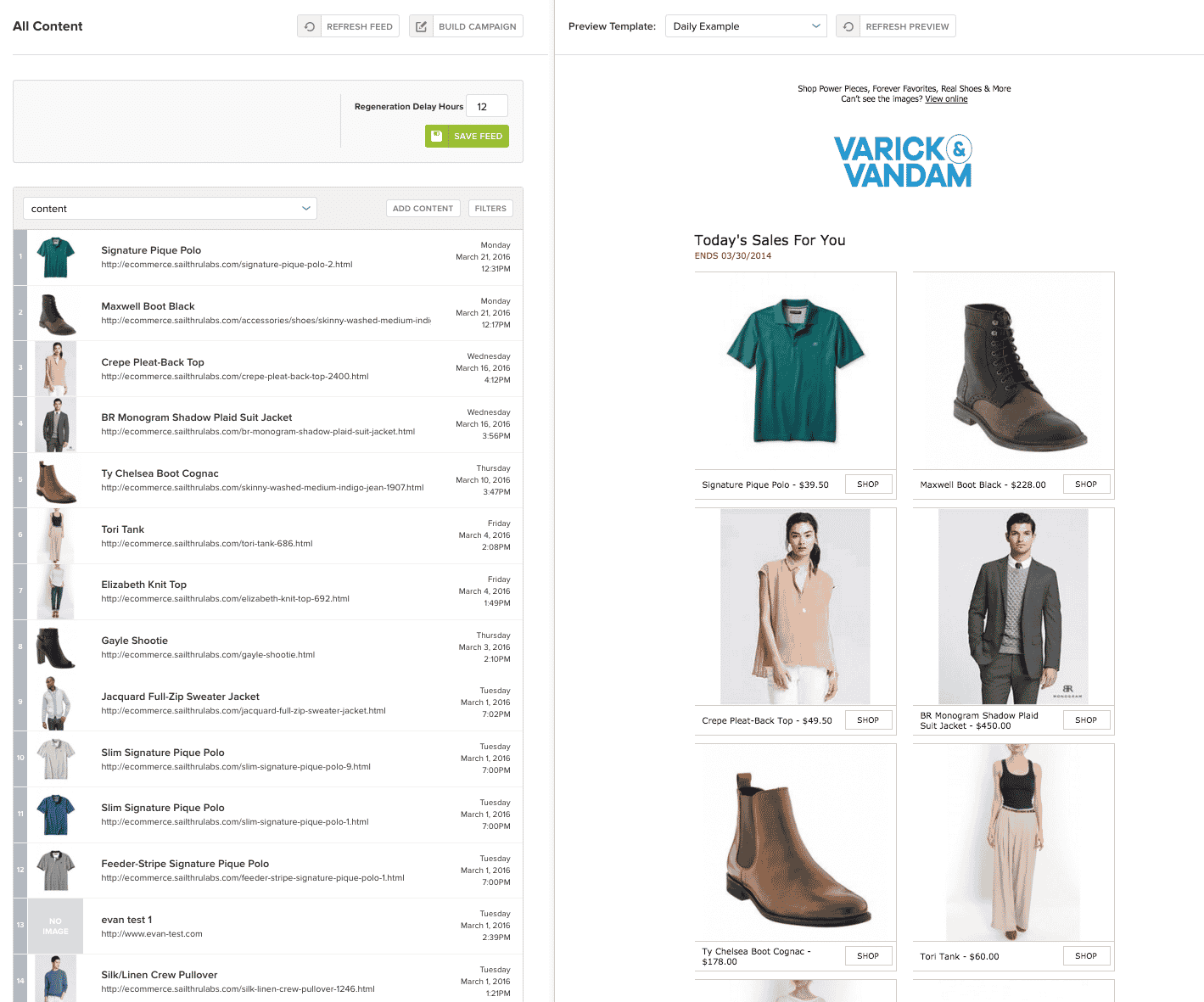Click the View online link
Viewport: 1204px width, 1002px height.
[946, 99]
